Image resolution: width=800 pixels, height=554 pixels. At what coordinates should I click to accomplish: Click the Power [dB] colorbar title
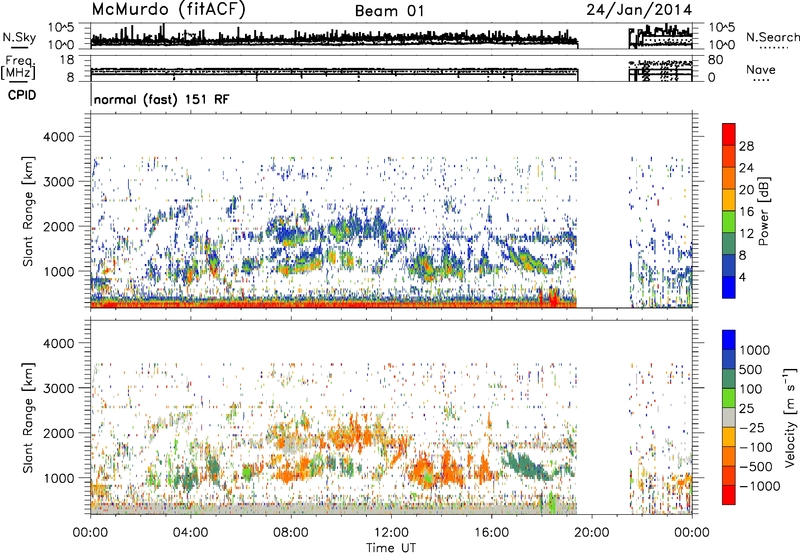763,211
